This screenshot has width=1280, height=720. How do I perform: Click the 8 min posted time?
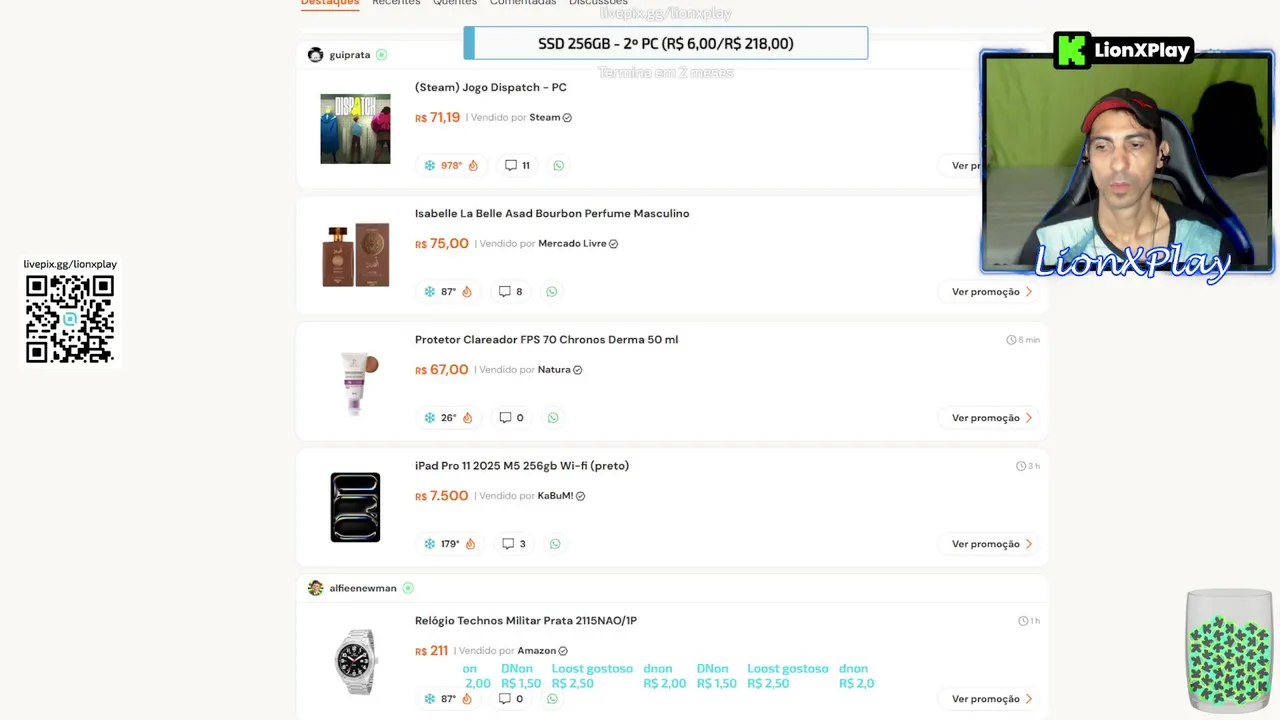[1023, 340]
